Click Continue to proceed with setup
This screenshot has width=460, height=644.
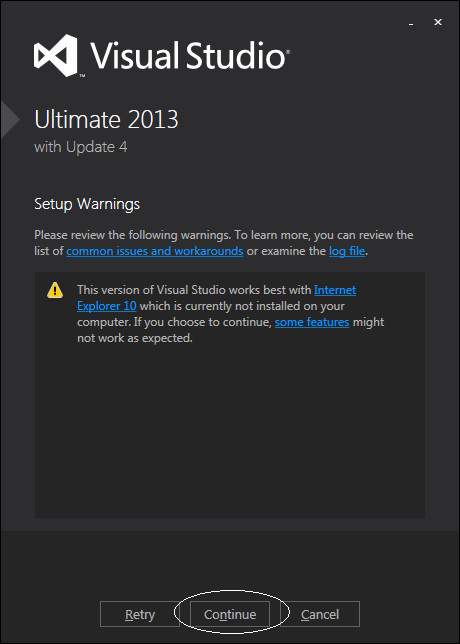coord(230,614)
